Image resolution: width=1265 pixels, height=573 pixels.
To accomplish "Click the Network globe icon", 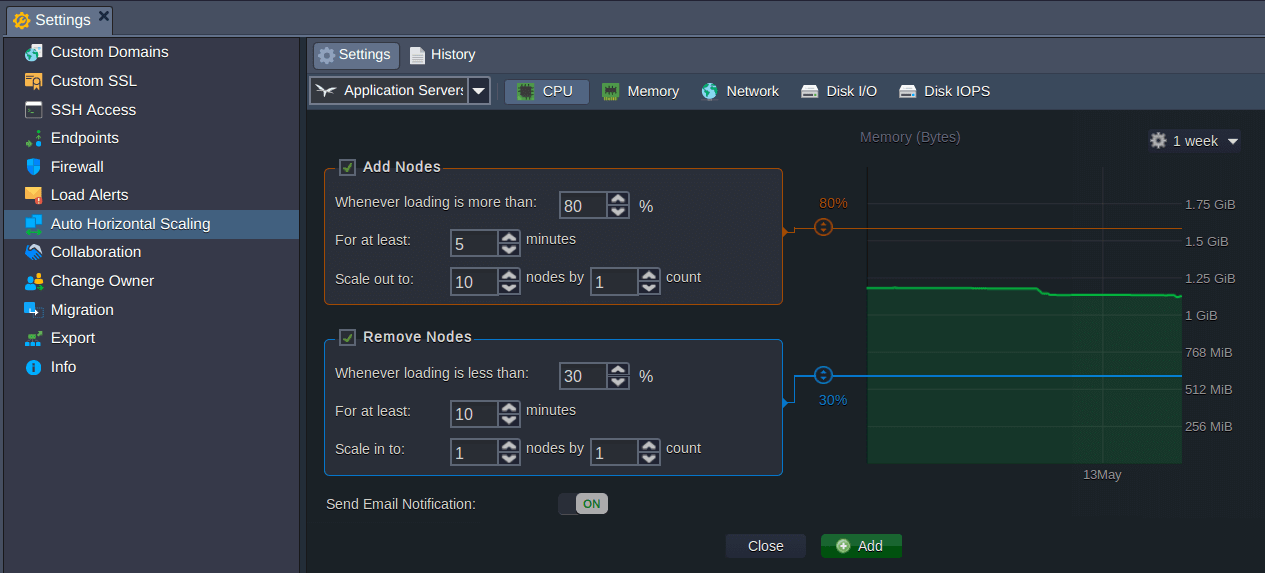I will click(x=709, y=91).
